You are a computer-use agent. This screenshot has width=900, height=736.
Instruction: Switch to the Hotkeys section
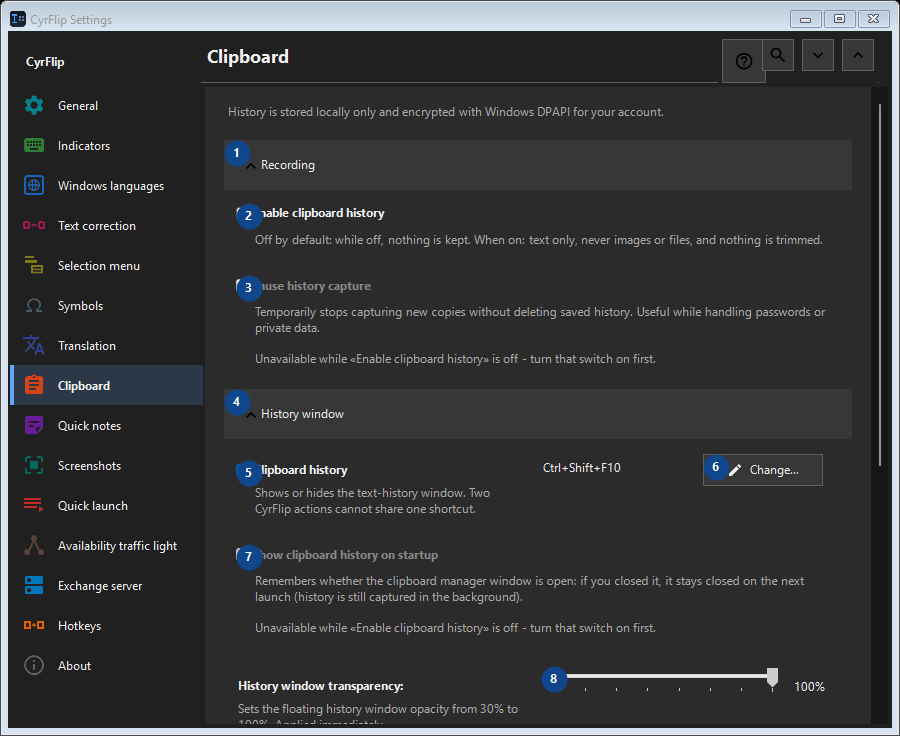click(107, 626)
